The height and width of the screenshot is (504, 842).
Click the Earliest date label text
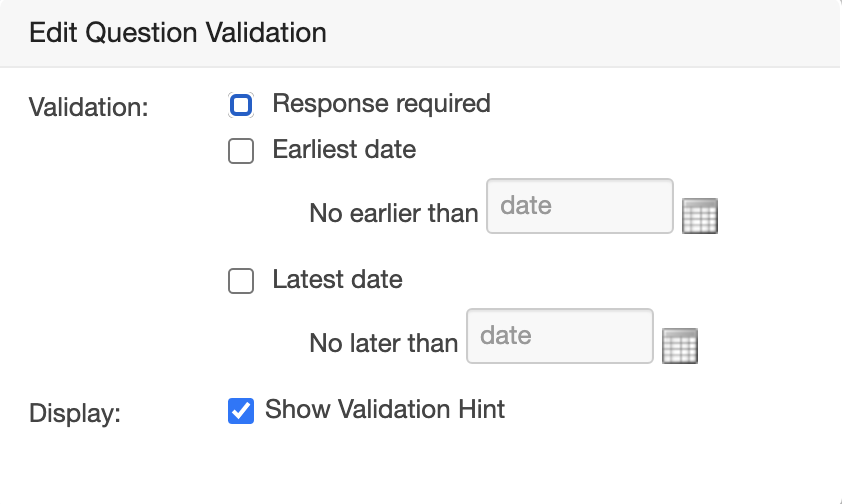344,150
